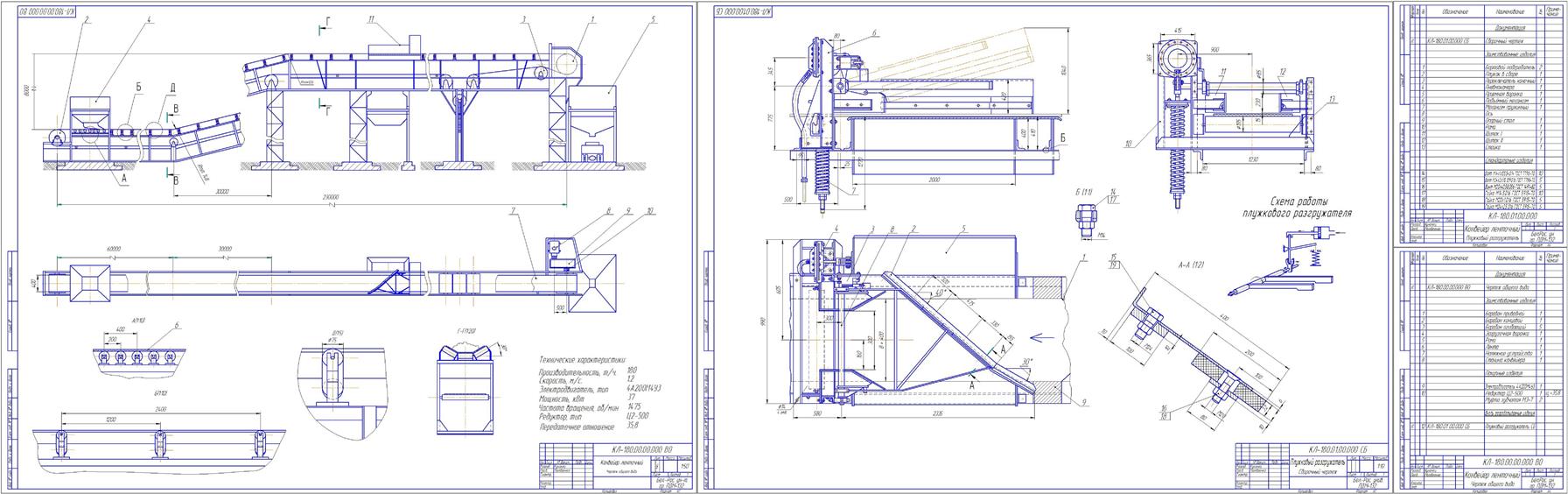Screen dimensions: 1568x494
Task: Click 'Документация' heading in lower specification table
Action: [1509, 273]
